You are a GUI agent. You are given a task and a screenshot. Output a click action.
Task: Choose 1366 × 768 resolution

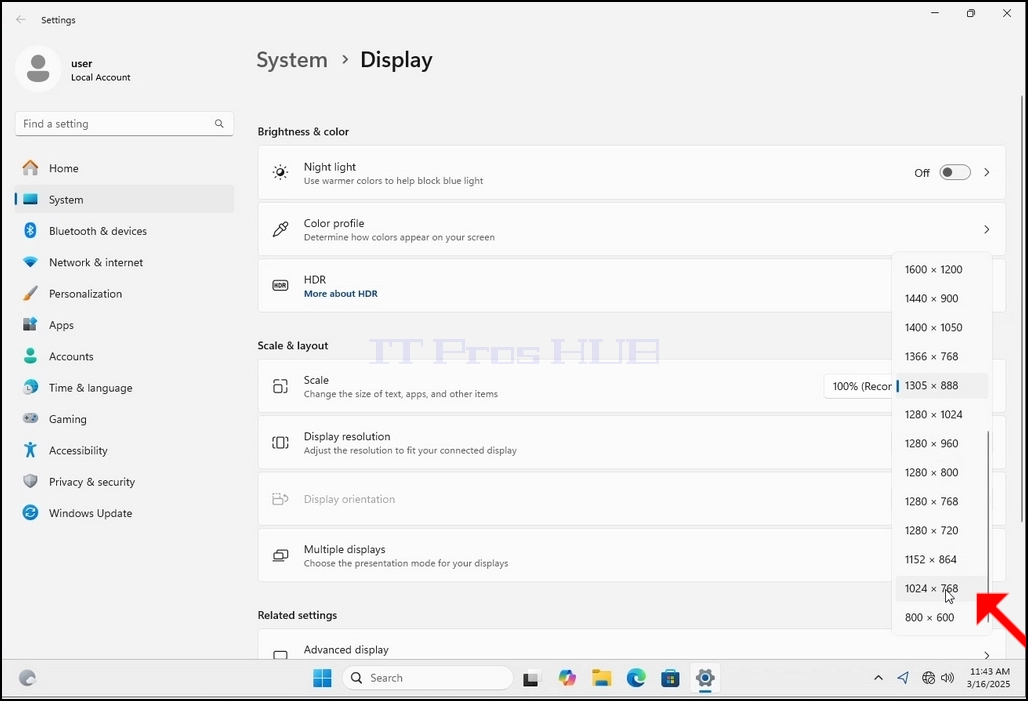(941, 357)
